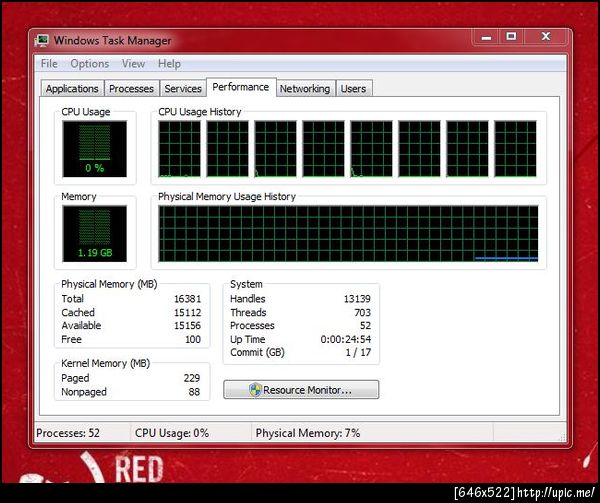Image resolution: width=600 pixels, height=503 pixels.
Task: Click the Handles value 13139
Action: pyautogui.click(x=357, y=299)
